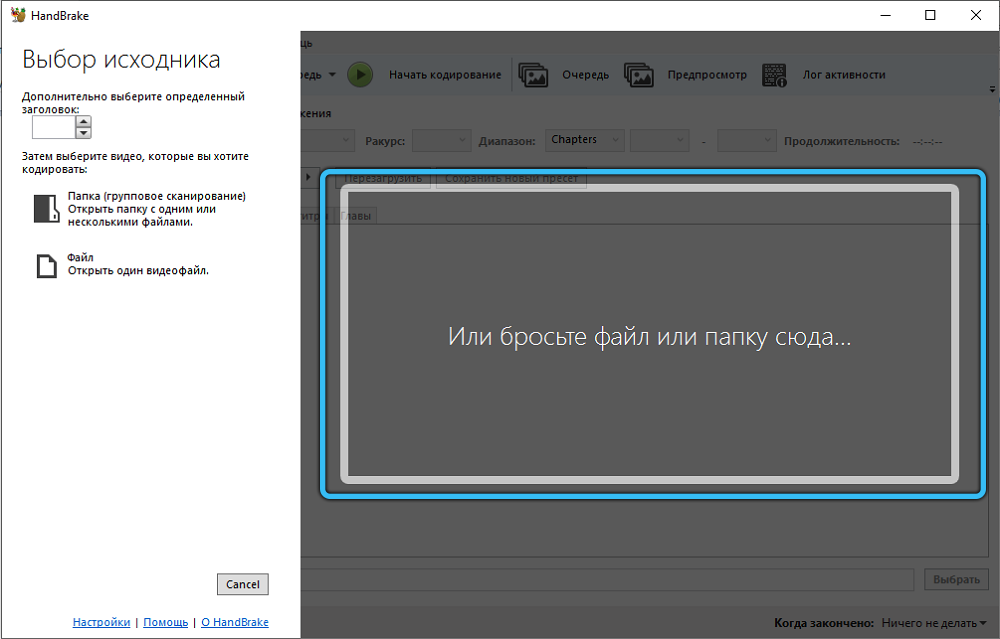
Task: Click the title number input field
Action: (54, 127)
